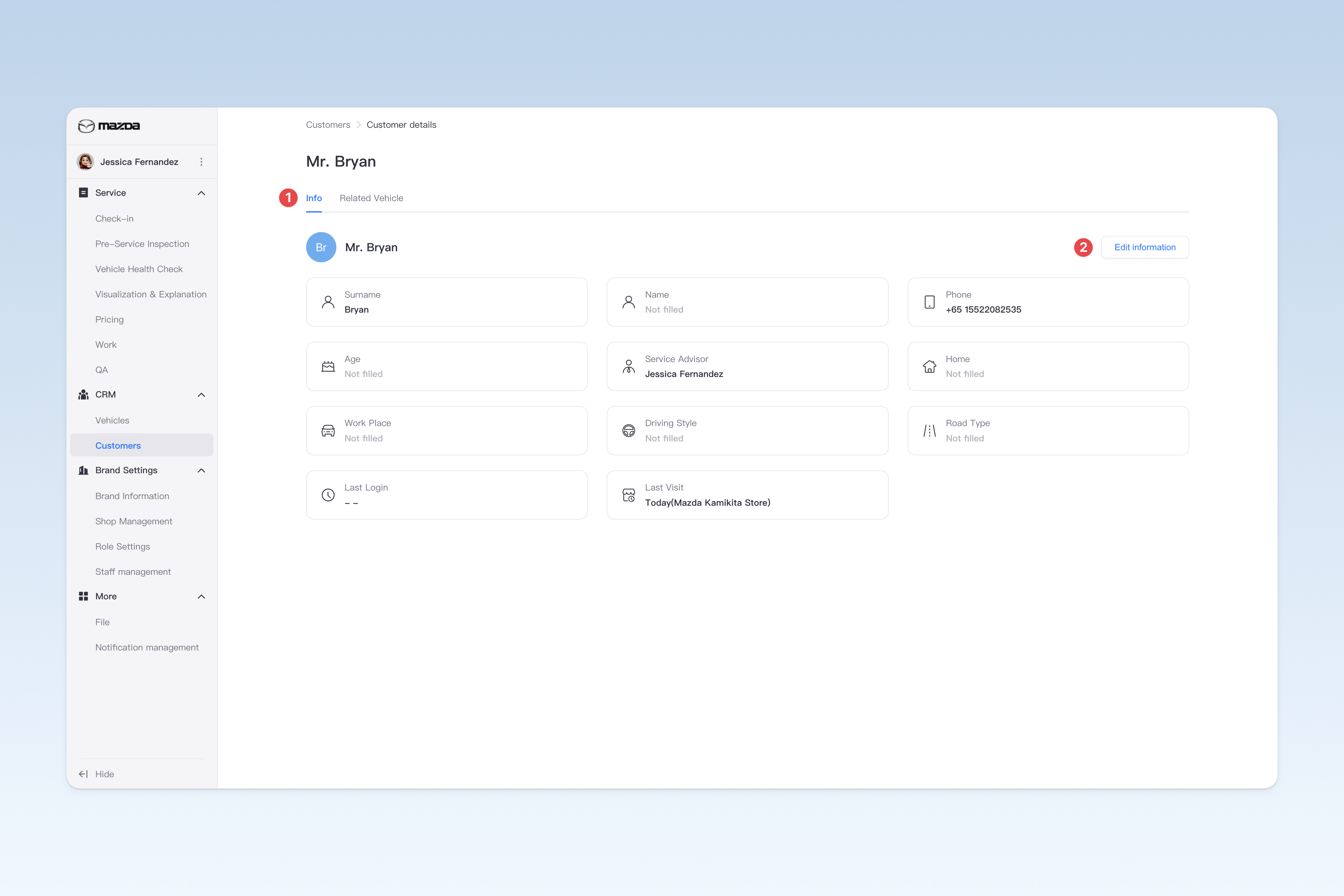Click the Mazda logo in sidebar
The image size is (1344, 896).
pyautogui.click(x=109, y=126)
